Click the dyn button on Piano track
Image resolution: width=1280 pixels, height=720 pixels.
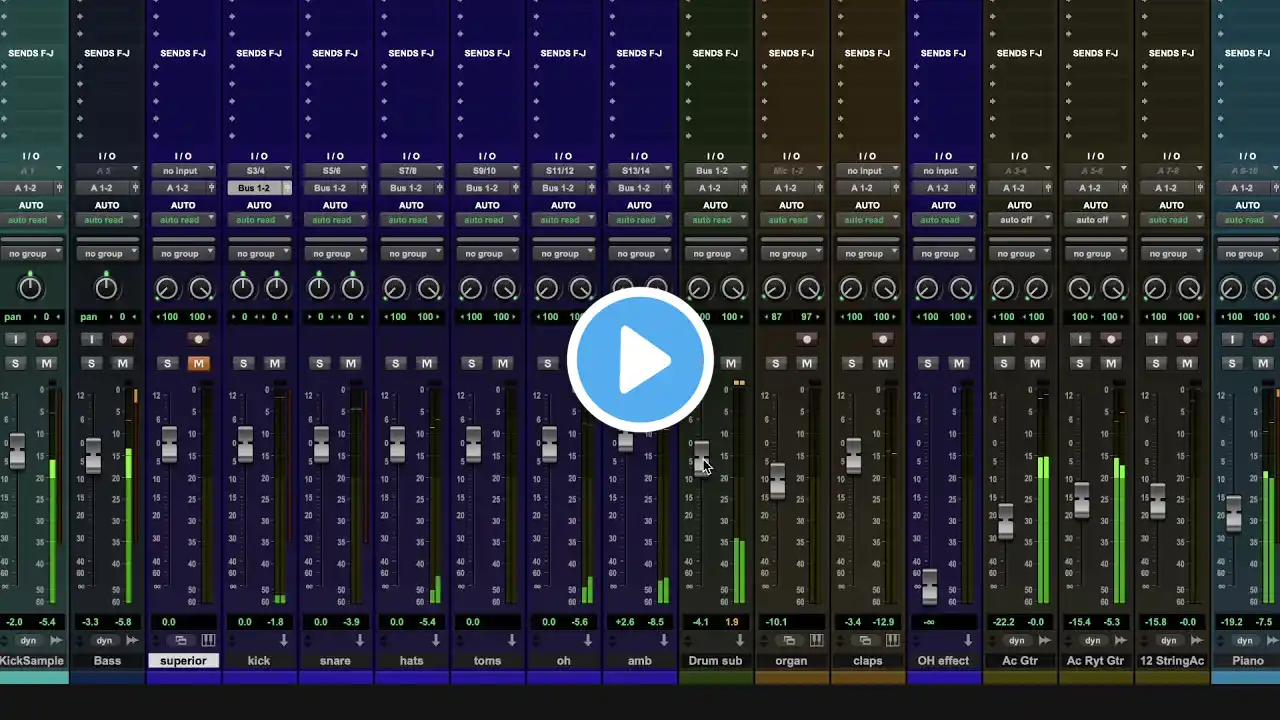point(1244,640)
